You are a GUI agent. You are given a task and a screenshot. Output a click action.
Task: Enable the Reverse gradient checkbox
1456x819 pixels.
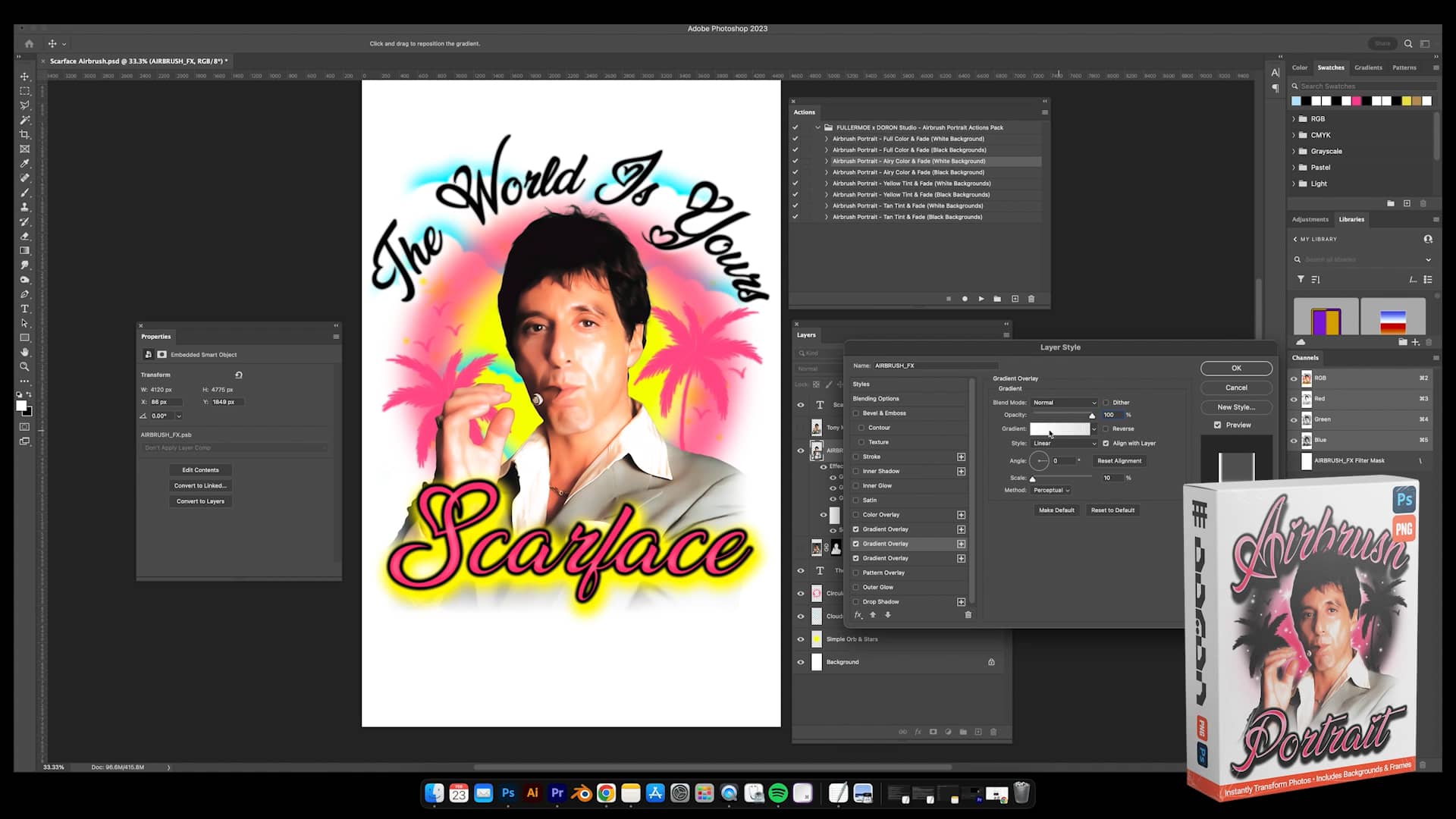(x=1106, y=428)
